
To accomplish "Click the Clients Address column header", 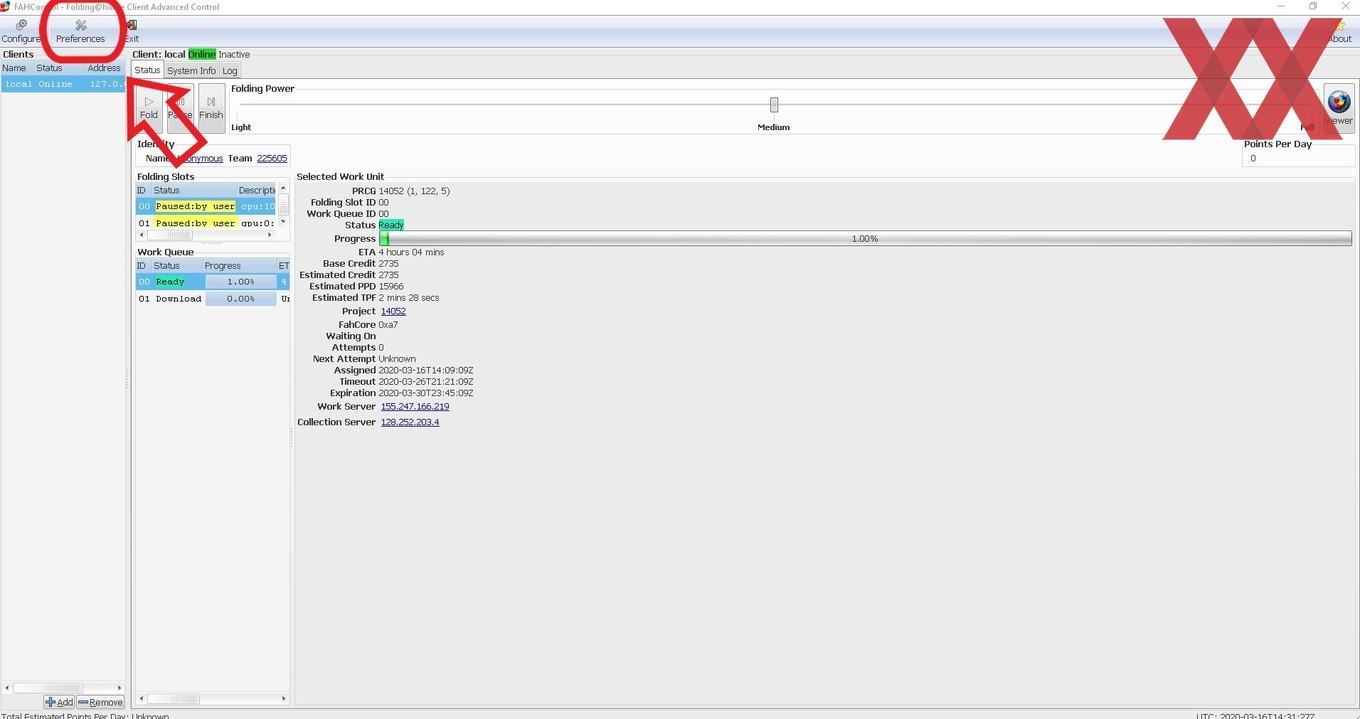I will point(104,68).
